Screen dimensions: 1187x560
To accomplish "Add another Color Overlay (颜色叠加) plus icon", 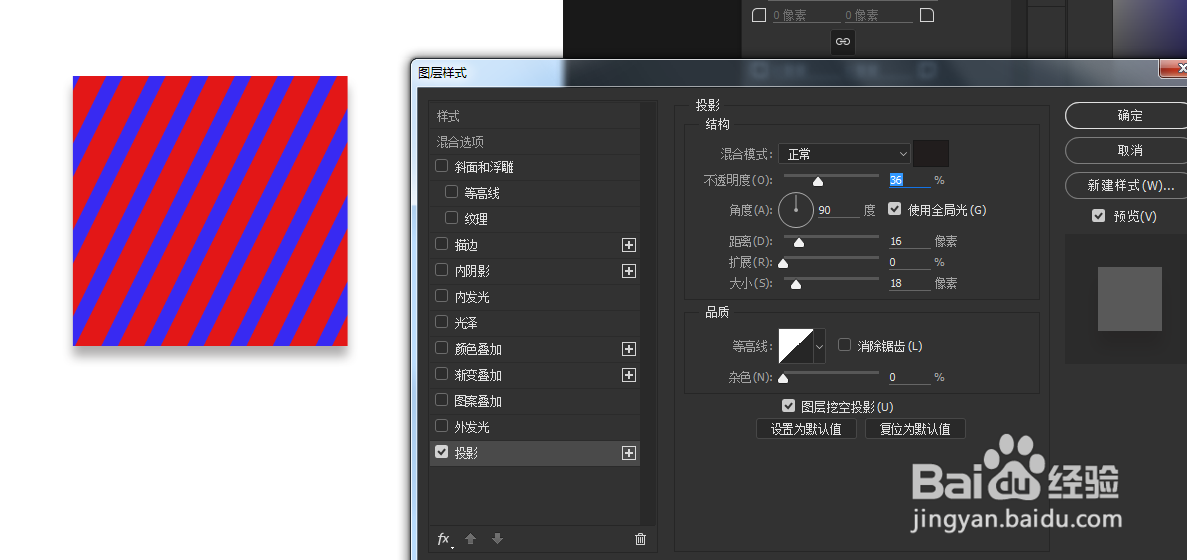I will click(628, 349).
